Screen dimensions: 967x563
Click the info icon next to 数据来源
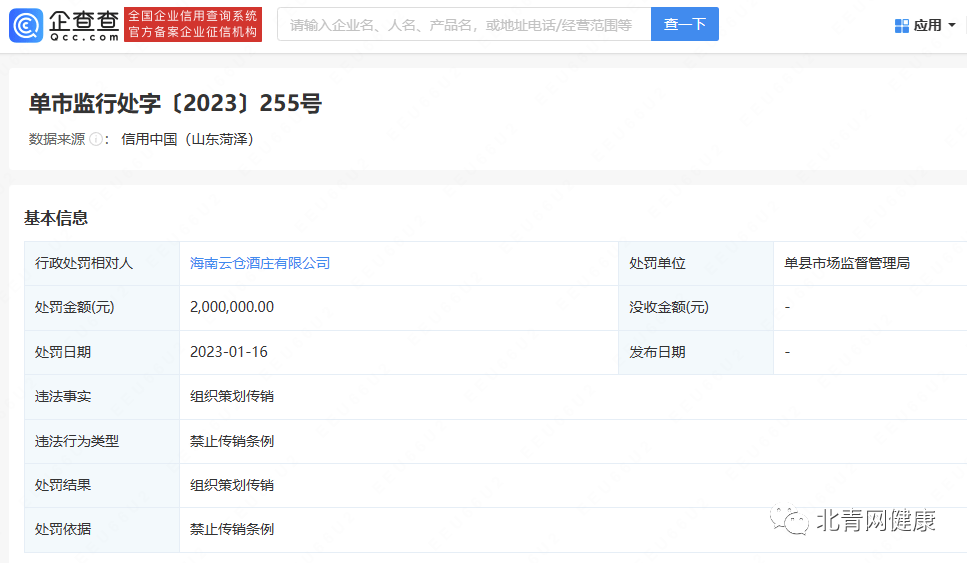click(x=96, y=139)
